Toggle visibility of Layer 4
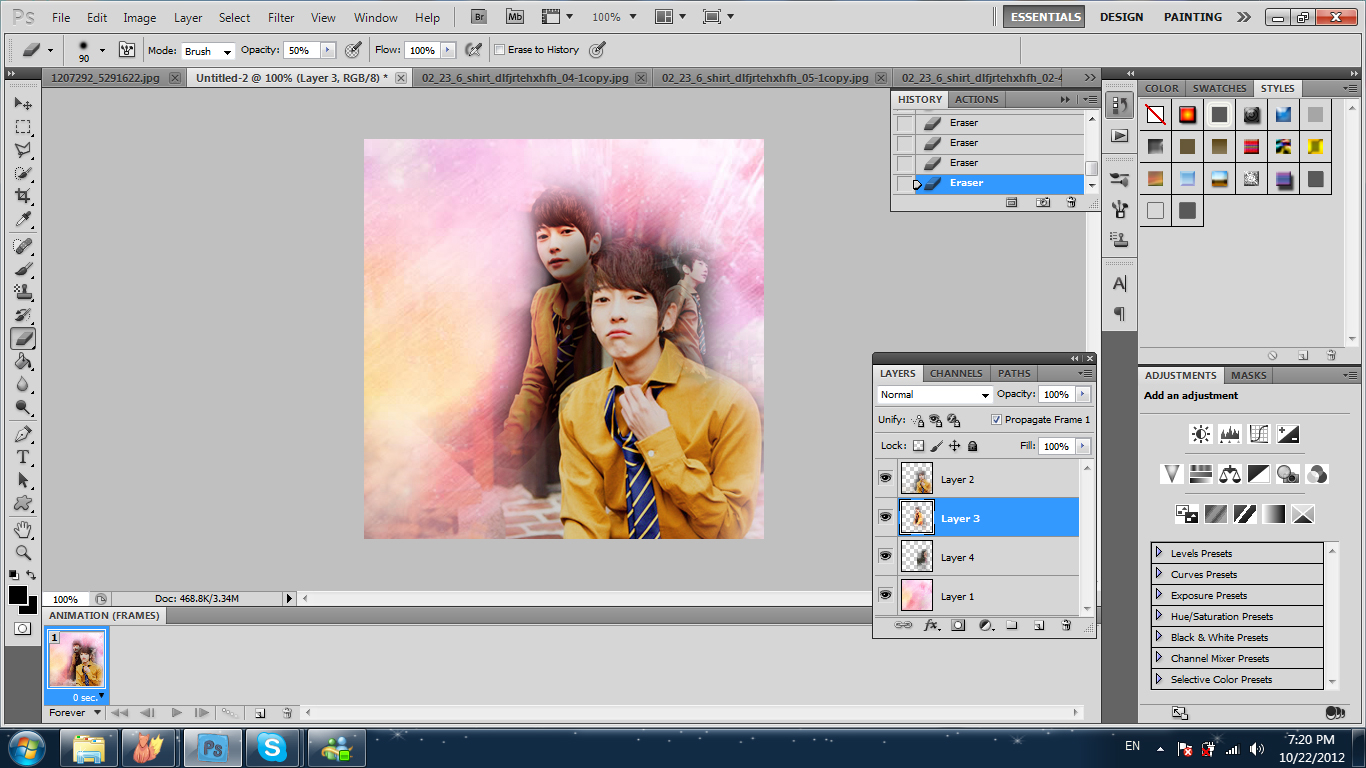 tap(885, 556)
